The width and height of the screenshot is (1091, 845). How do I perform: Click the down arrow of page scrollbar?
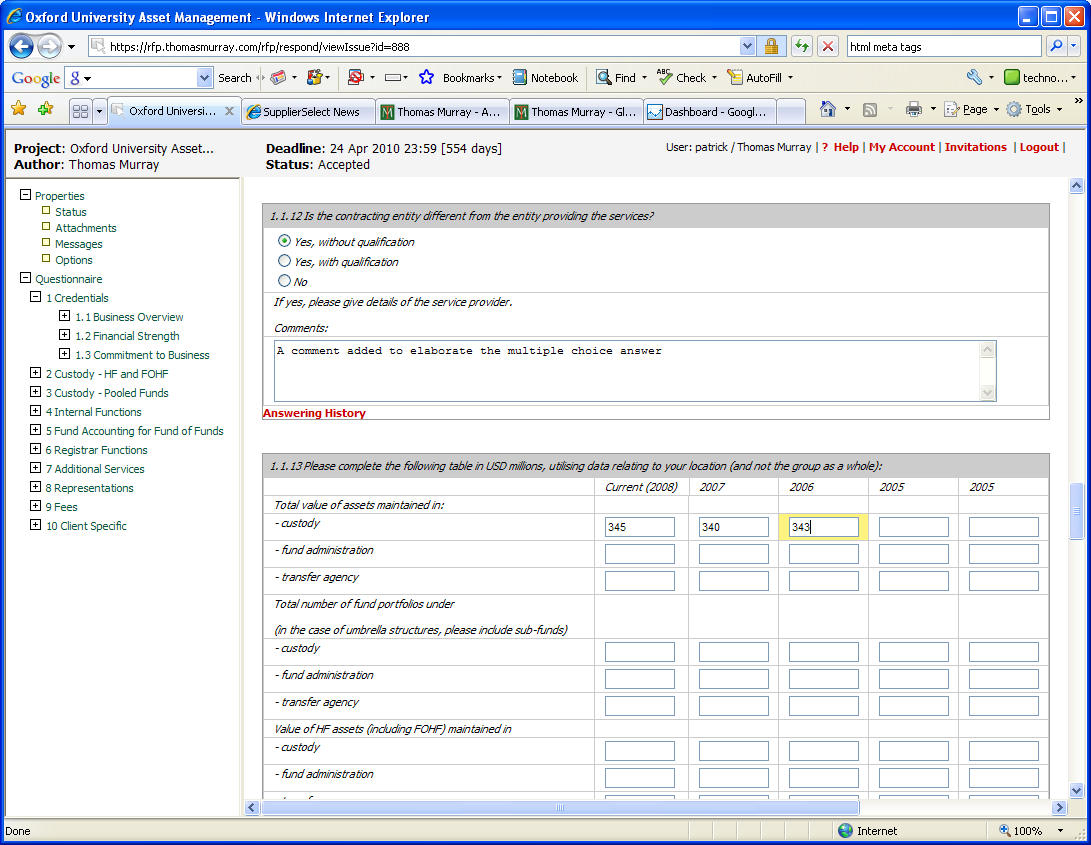tap(1076, 790)
